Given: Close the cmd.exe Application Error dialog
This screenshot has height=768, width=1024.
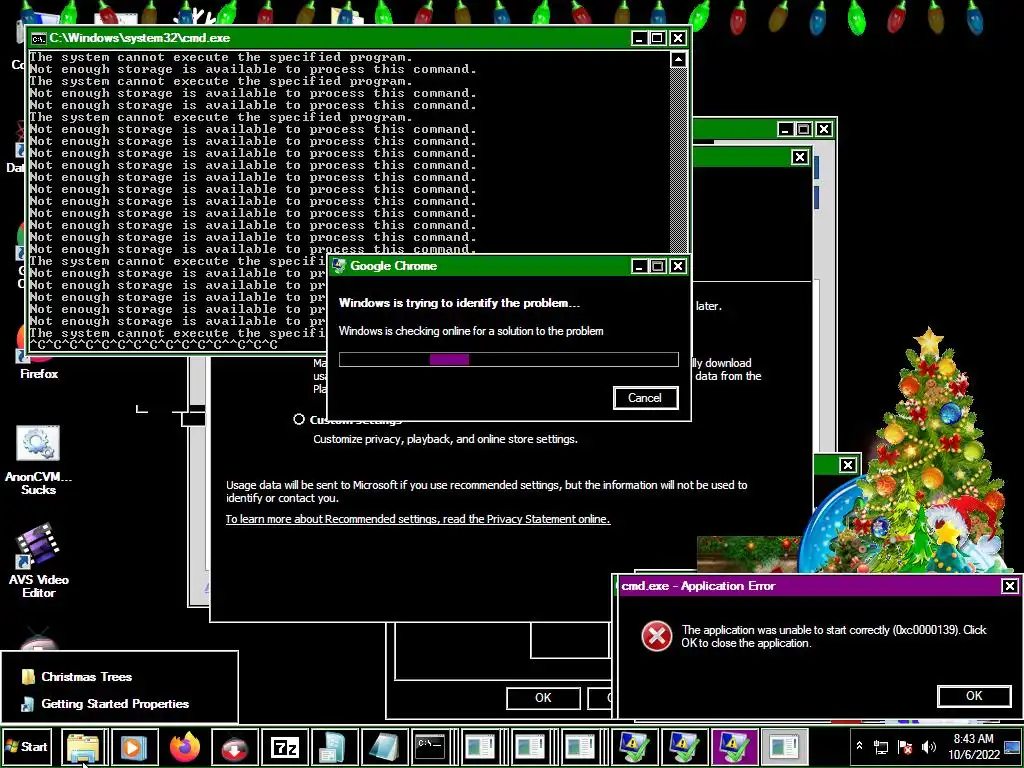Looking at the screenshot, I should (1010, 586).
